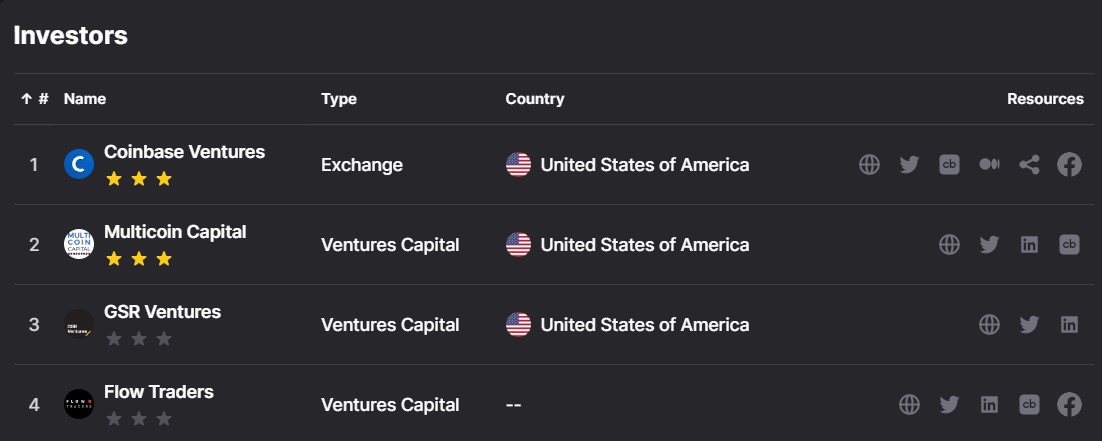This screenshot has height=441, width=1102.
Task: Open Flow Traders website globe icon
Action: [909, 405]
